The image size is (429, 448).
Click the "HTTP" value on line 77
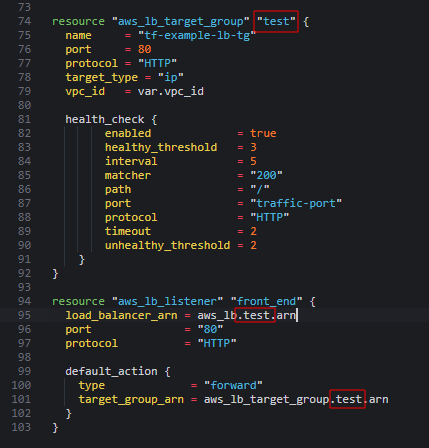pyautogui.click(x=157, y=63)
